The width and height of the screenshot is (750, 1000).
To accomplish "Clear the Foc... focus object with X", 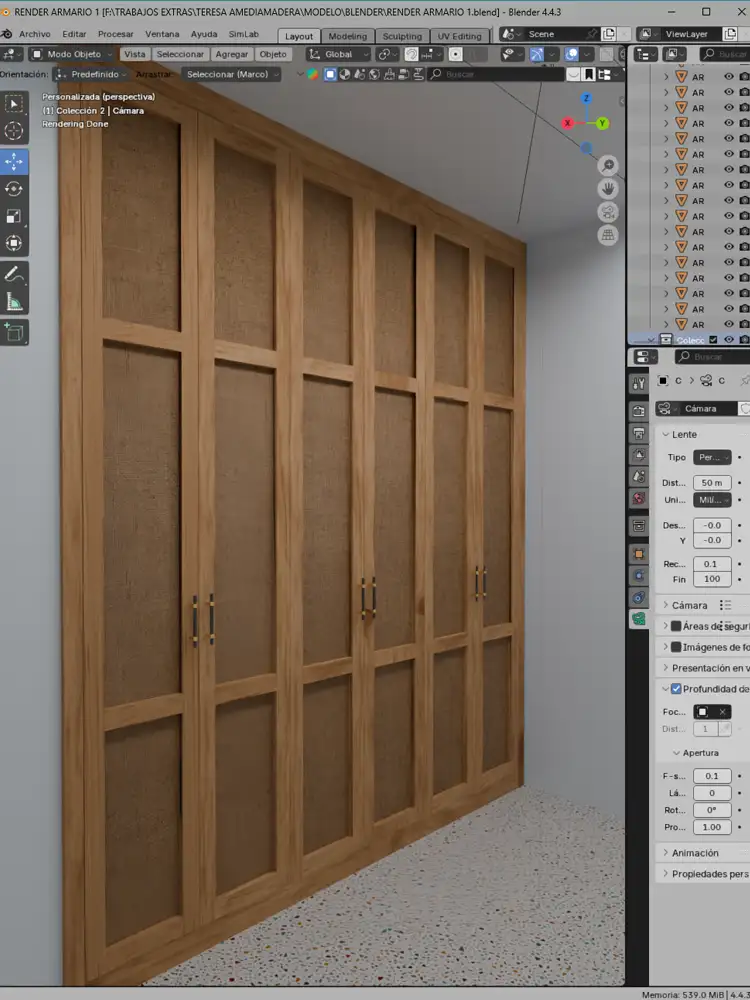I will [722, 712].
